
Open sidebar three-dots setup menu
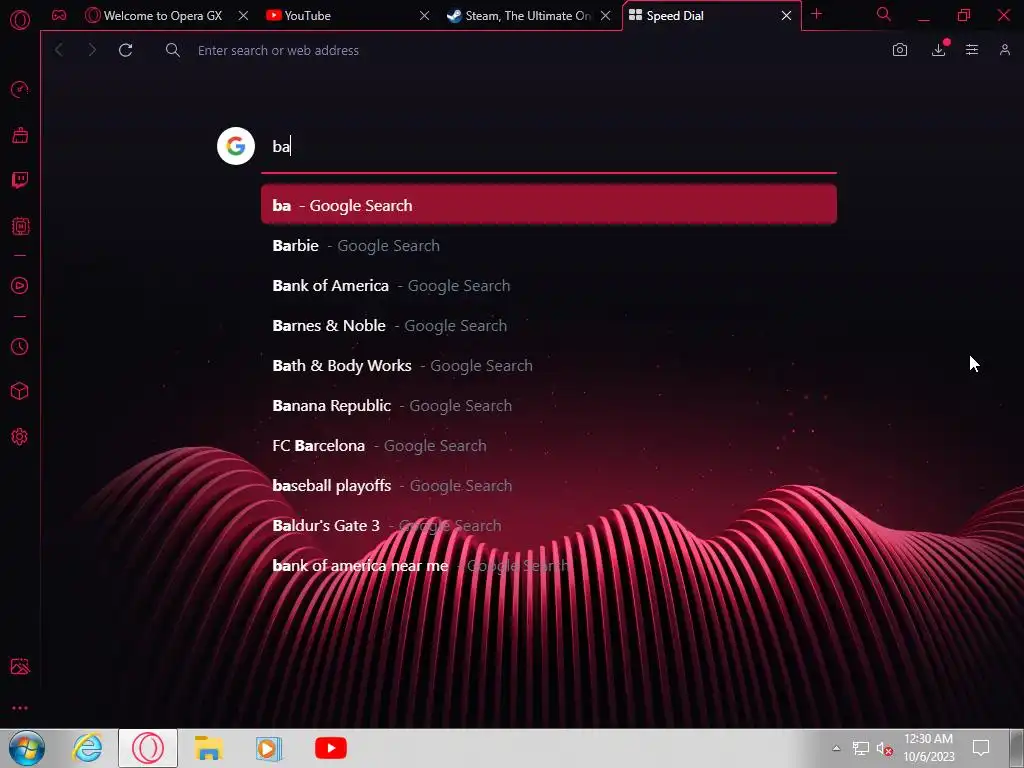pos(20,708)
